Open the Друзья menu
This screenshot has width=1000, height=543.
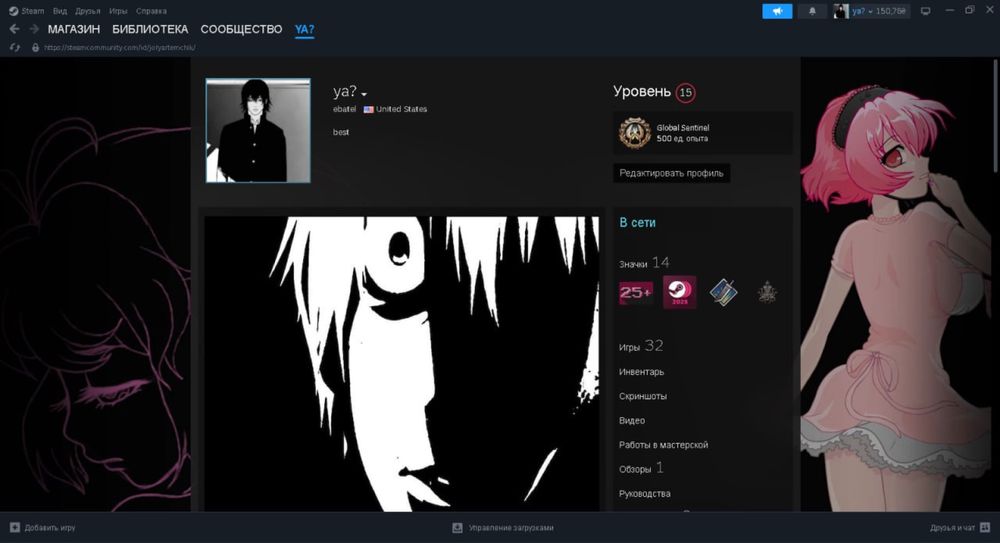click(x=87, y=11)
